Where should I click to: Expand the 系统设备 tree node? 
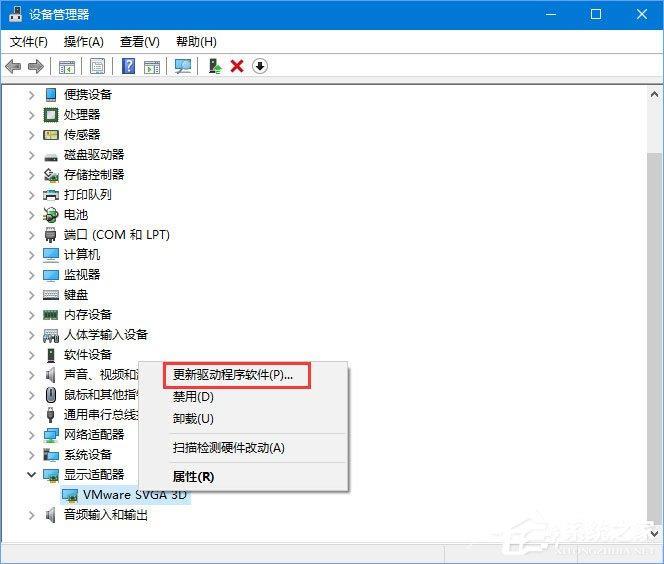coord(31,455)
